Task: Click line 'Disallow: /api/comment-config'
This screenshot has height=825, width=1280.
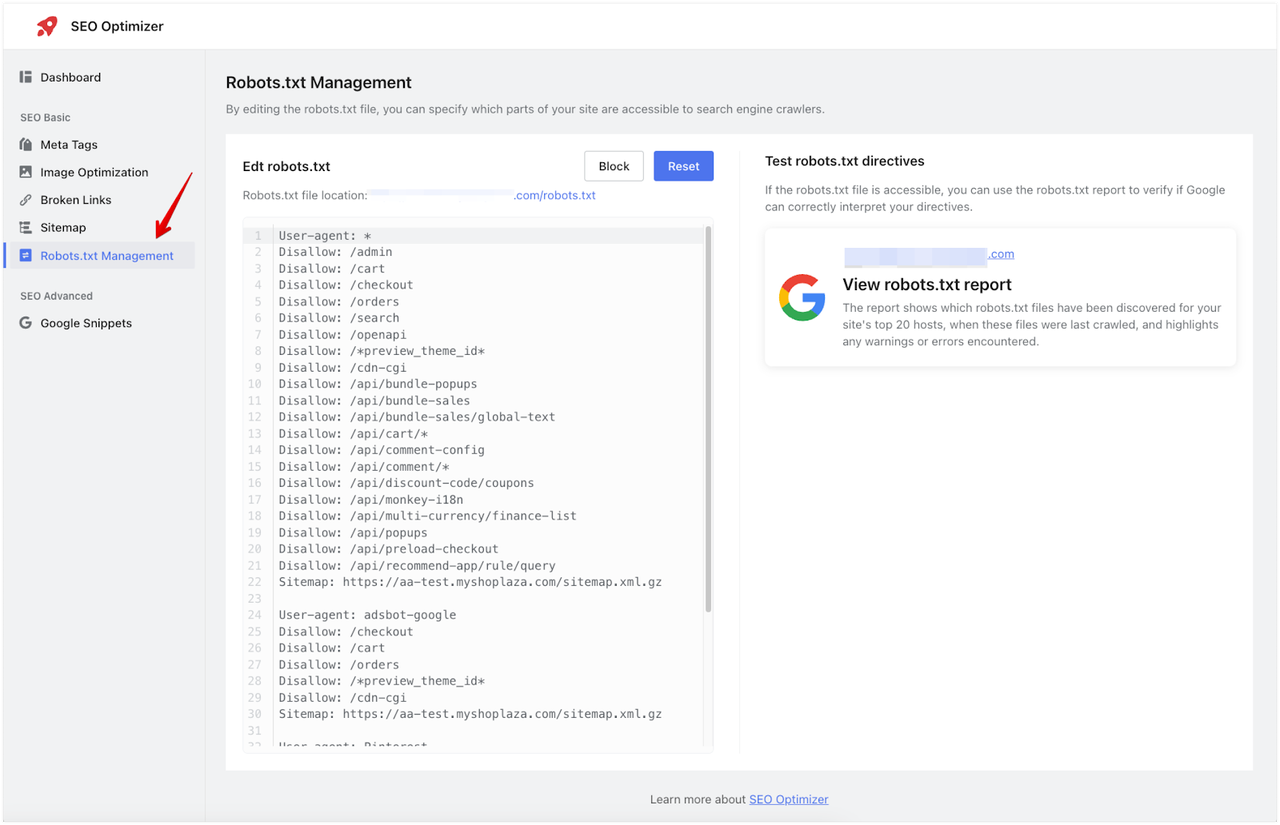Action: (381, 450)
